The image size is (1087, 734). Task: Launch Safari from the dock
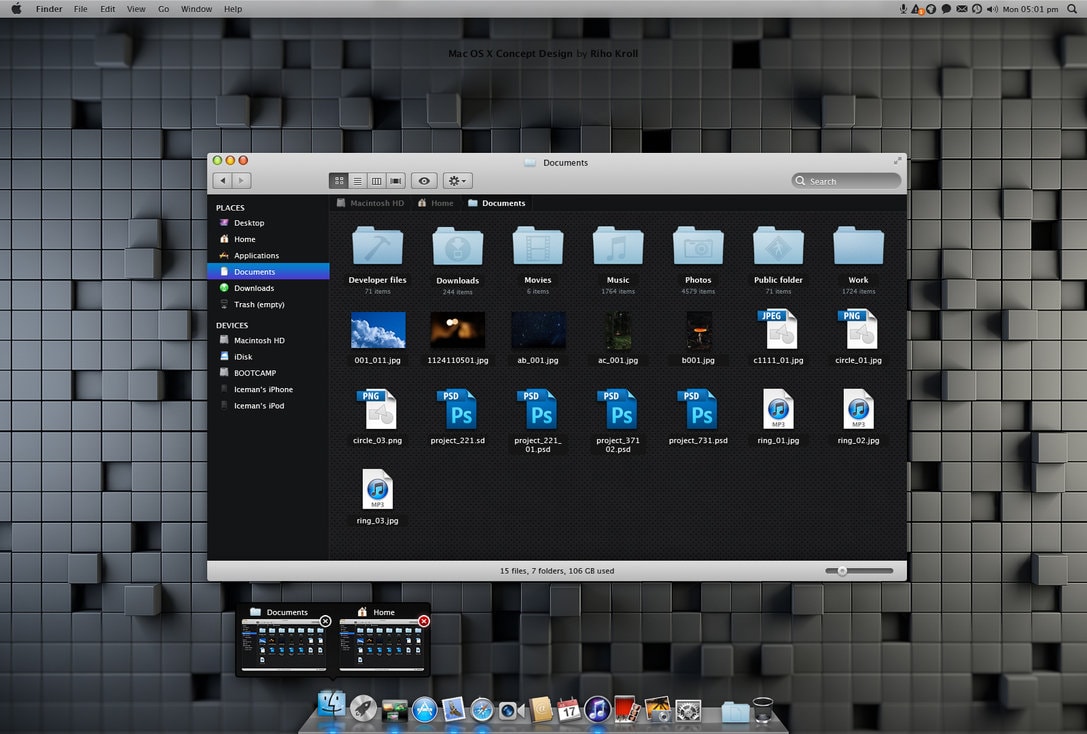point(482,710)
